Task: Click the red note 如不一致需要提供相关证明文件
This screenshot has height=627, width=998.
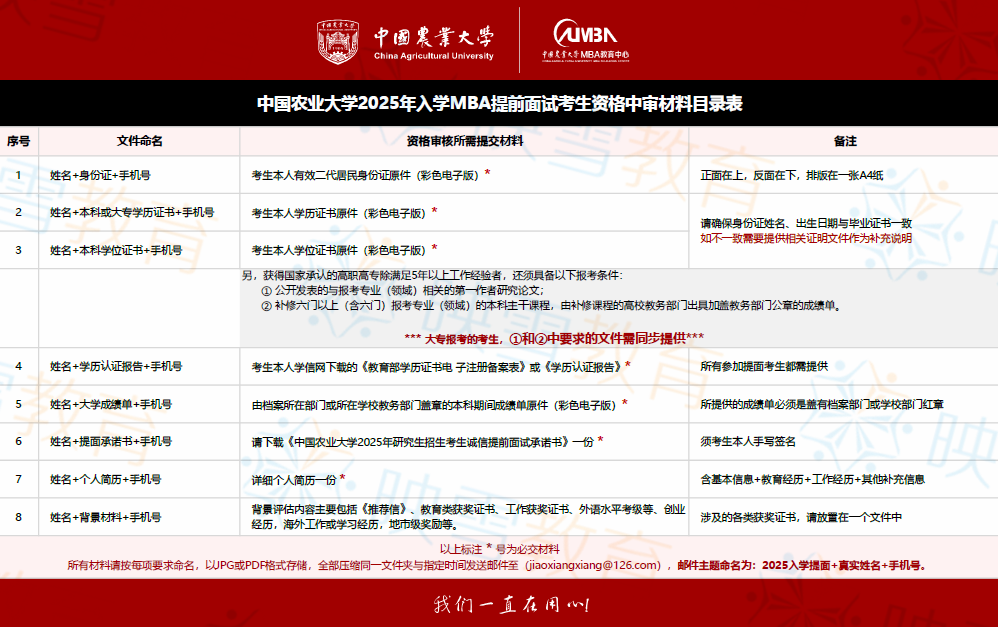Action: [x=806, y=238]
